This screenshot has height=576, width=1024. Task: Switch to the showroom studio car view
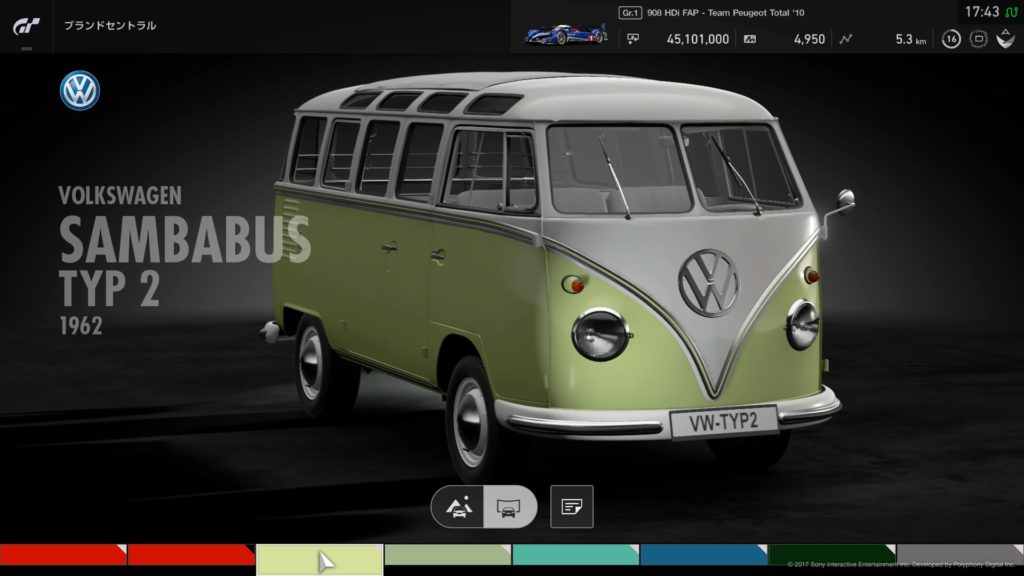(x=509, y=507)
